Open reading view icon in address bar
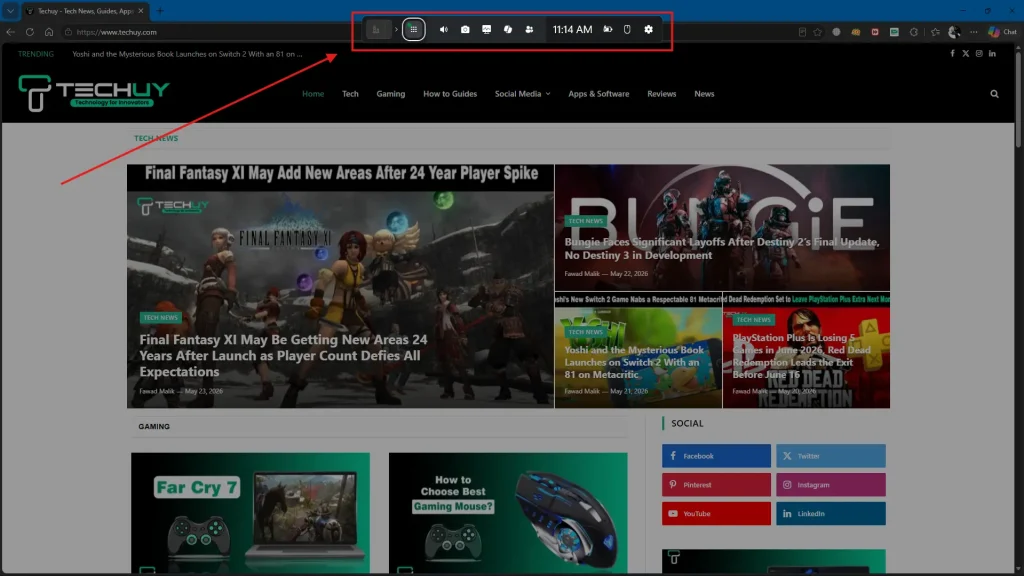The height and width of the screenshot is (576, 1024). coord(802,31)
